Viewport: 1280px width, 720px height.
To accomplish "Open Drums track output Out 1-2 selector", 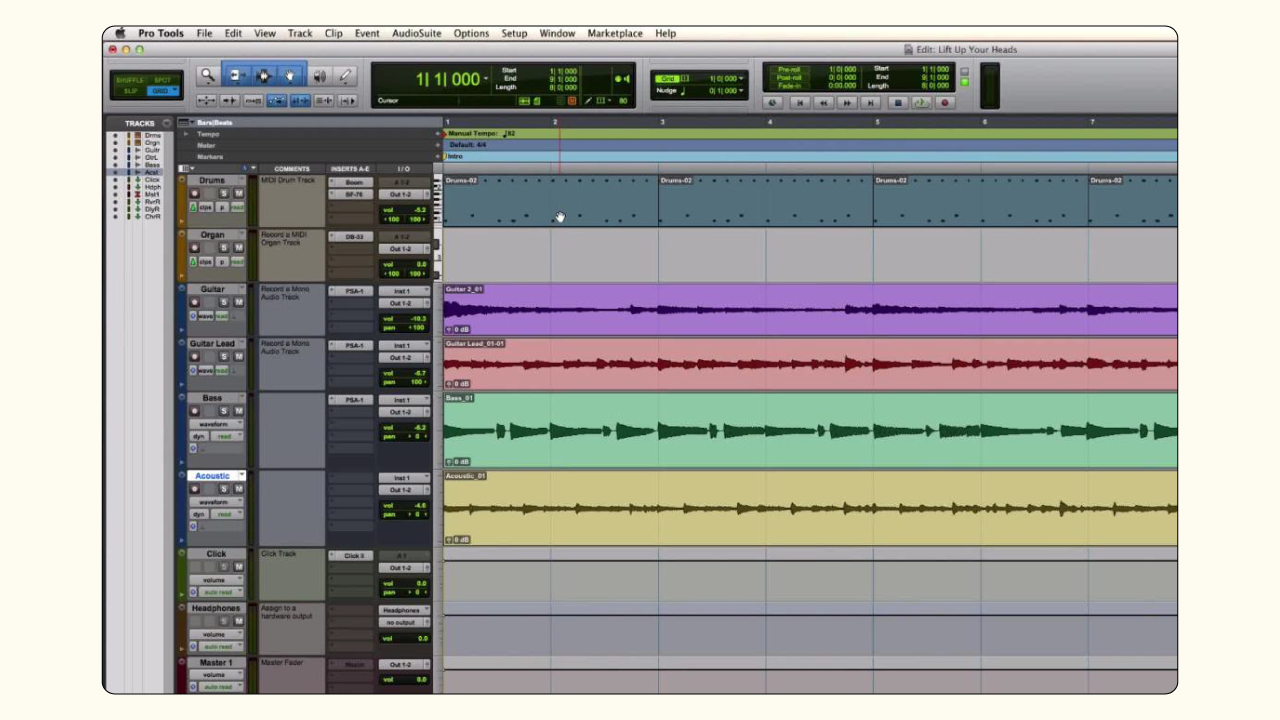I will [404, 195].
